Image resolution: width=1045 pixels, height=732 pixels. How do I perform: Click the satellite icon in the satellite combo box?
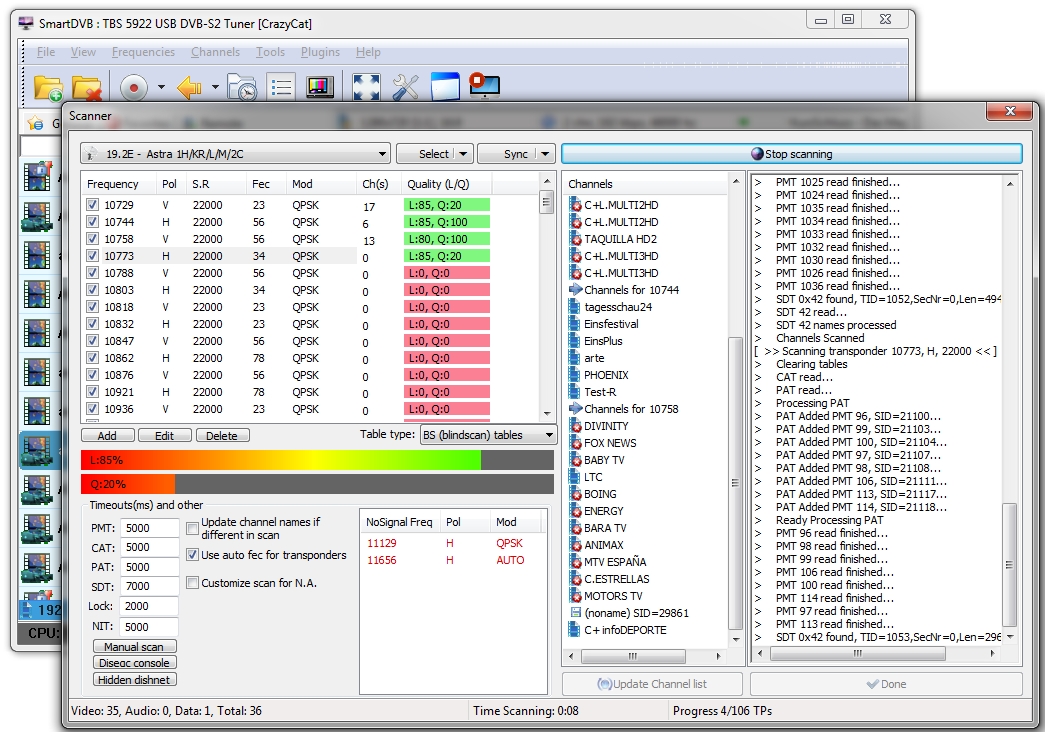pyautogui.click(x=92, y=154)
